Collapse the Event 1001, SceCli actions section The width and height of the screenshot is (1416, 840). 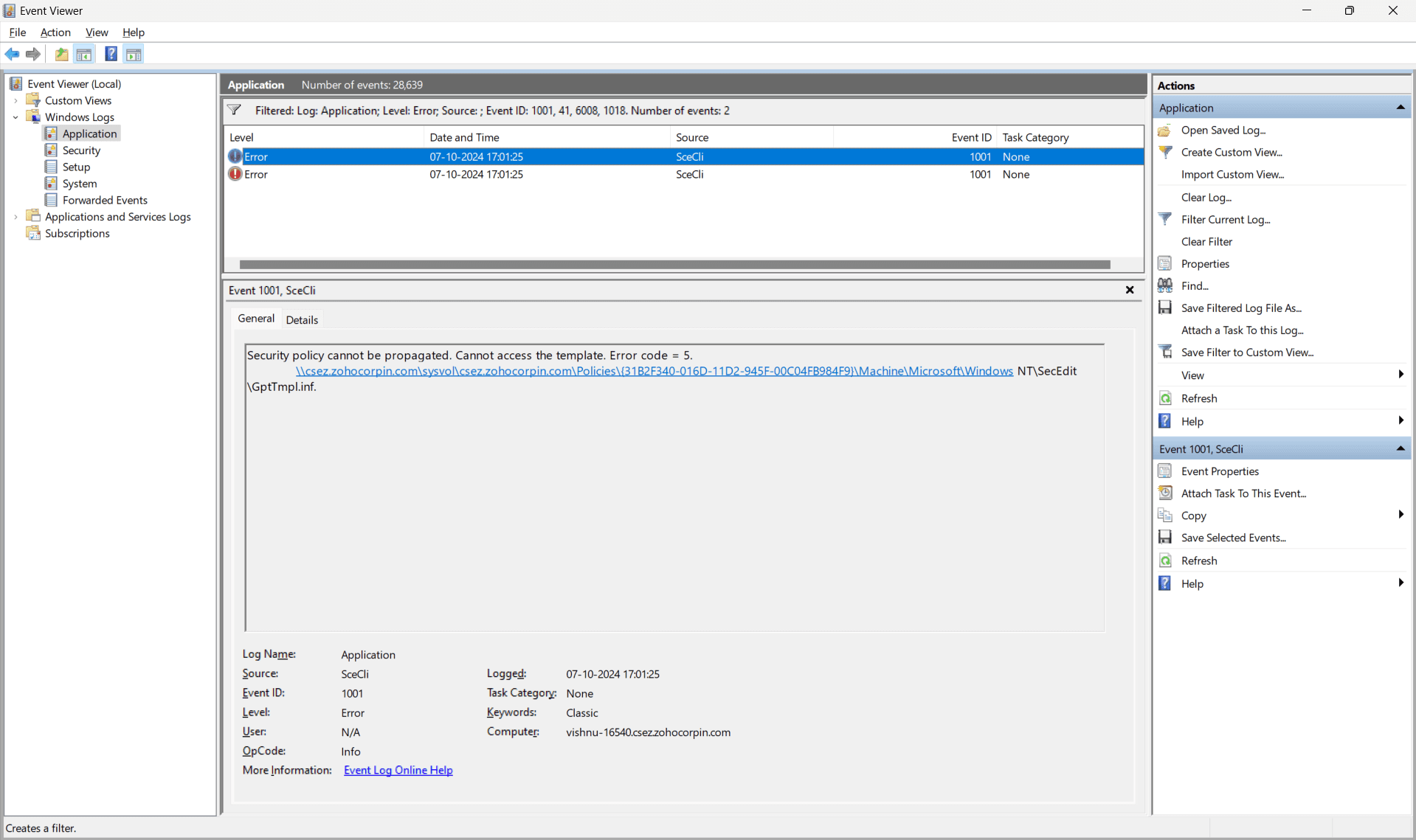click(x=1400, y=448)
